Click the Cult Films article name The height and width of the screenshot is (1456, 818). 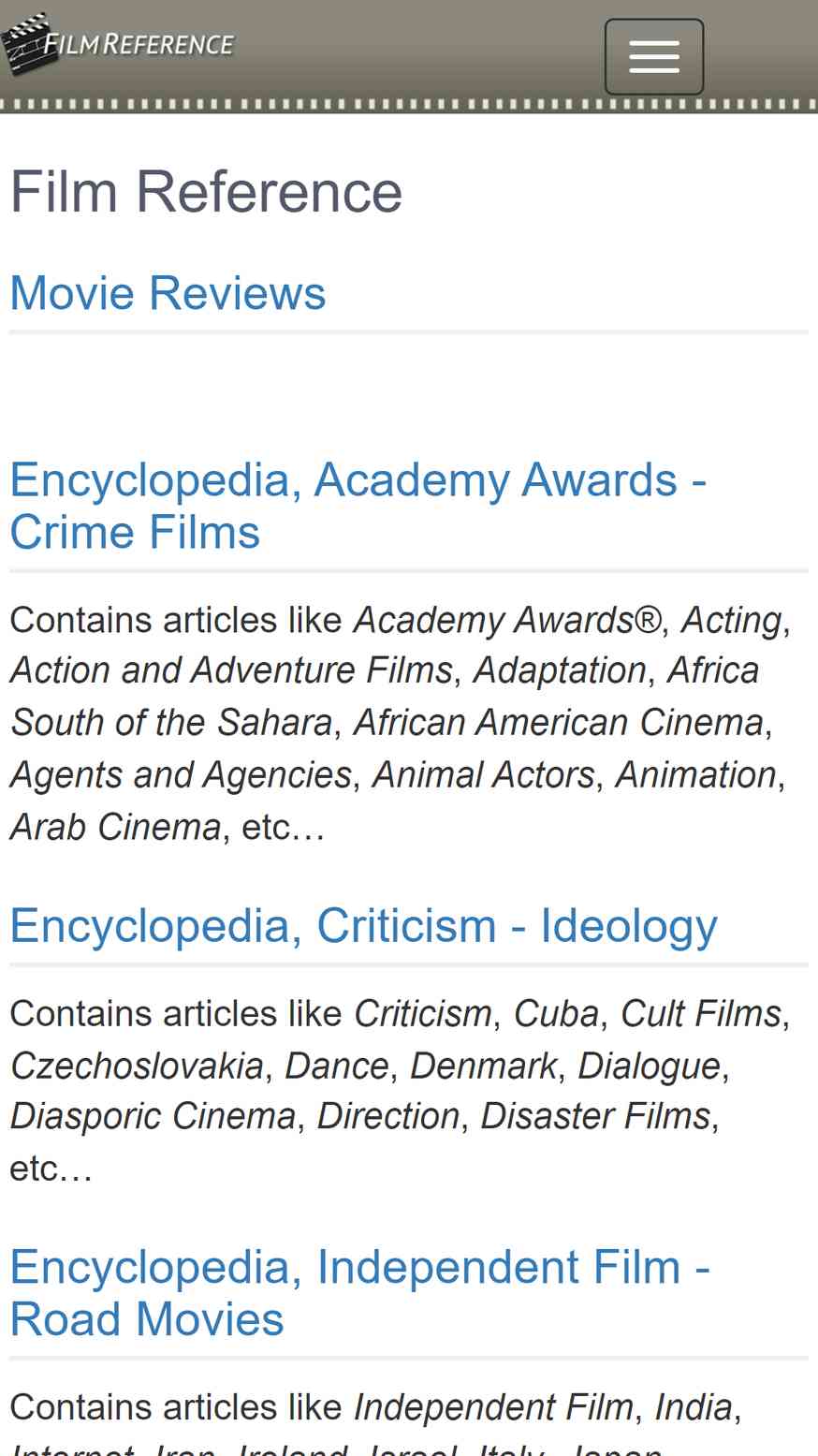(701, 1014)
